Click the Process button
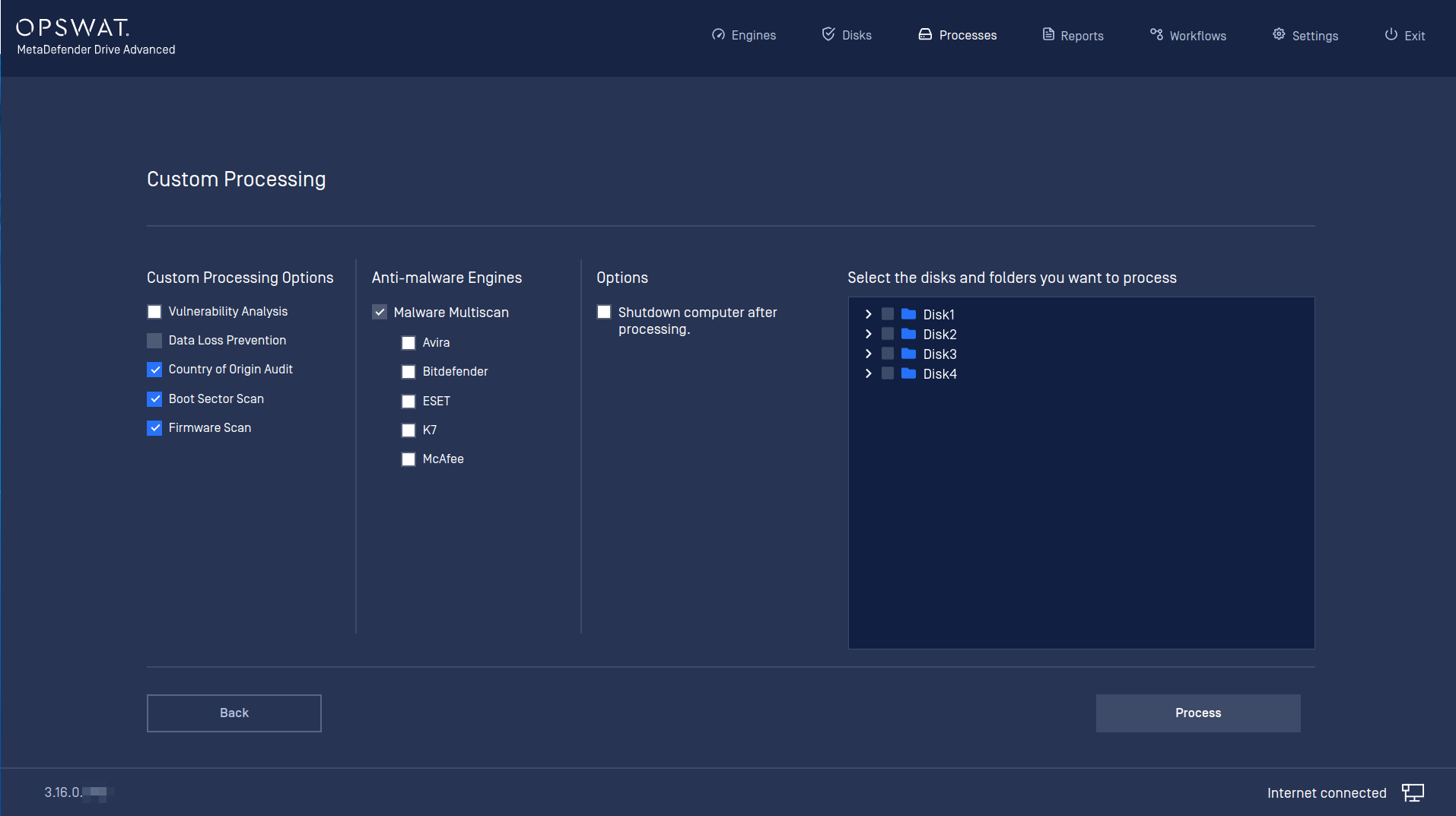The width and height of the screenshot is (1456, 816). [x=1198, y=713]
